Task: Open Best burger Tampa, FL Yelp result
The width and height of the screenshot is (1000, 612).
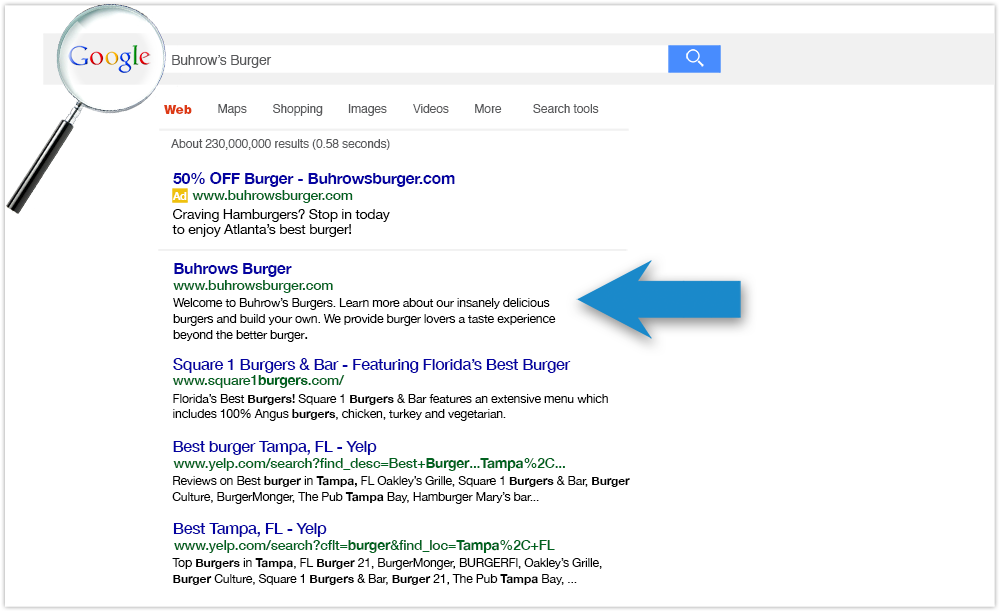Action: point(274,447)
